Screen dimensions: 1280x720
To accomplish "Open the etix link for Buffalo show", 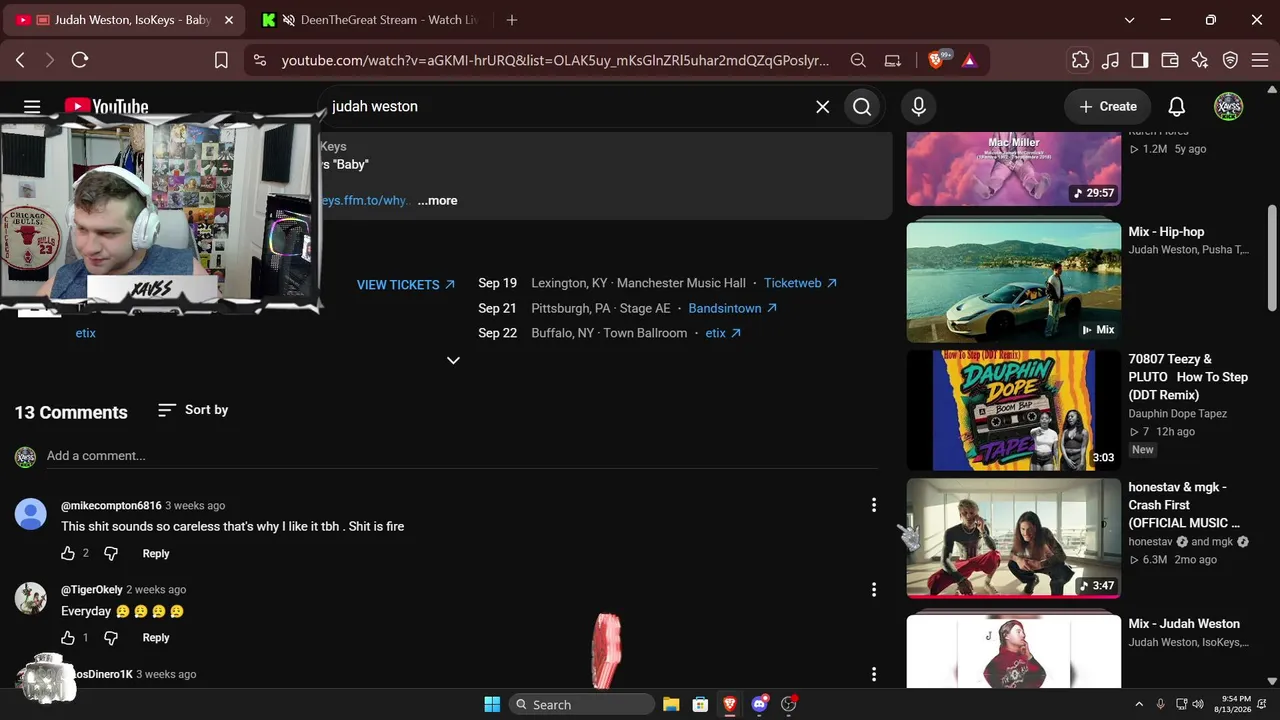I will [x=723, y=333].
